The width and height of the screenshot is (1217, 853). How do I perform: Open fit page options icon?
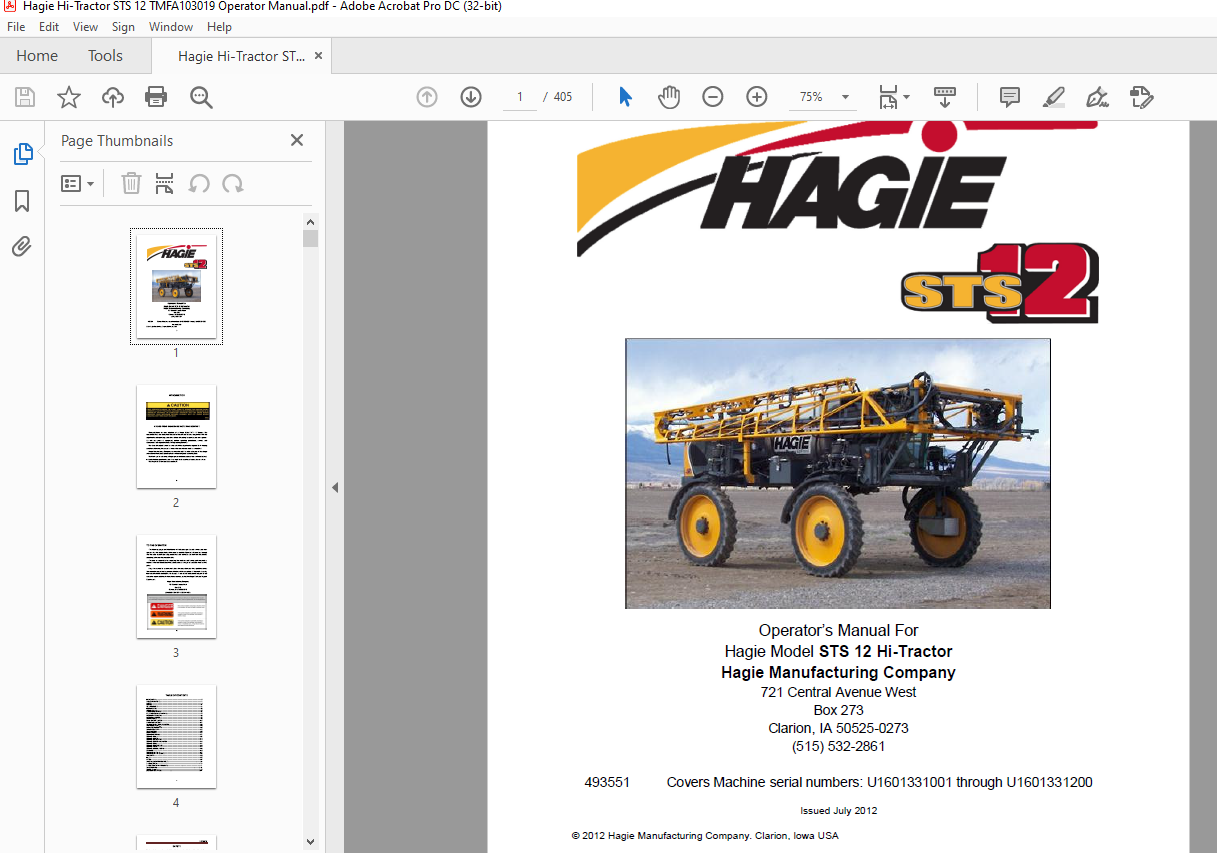893,97
